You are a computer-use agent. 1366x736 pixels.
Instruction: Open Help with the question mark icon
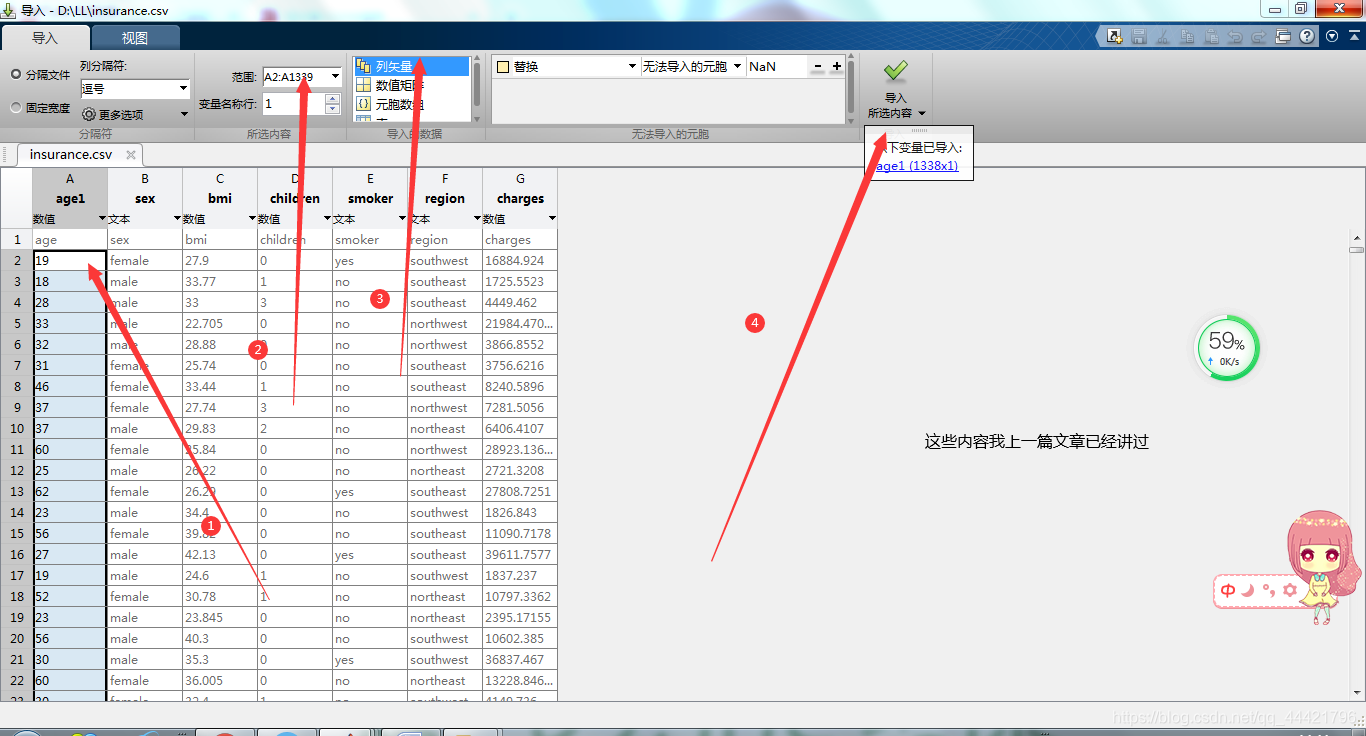point(1307,37)
